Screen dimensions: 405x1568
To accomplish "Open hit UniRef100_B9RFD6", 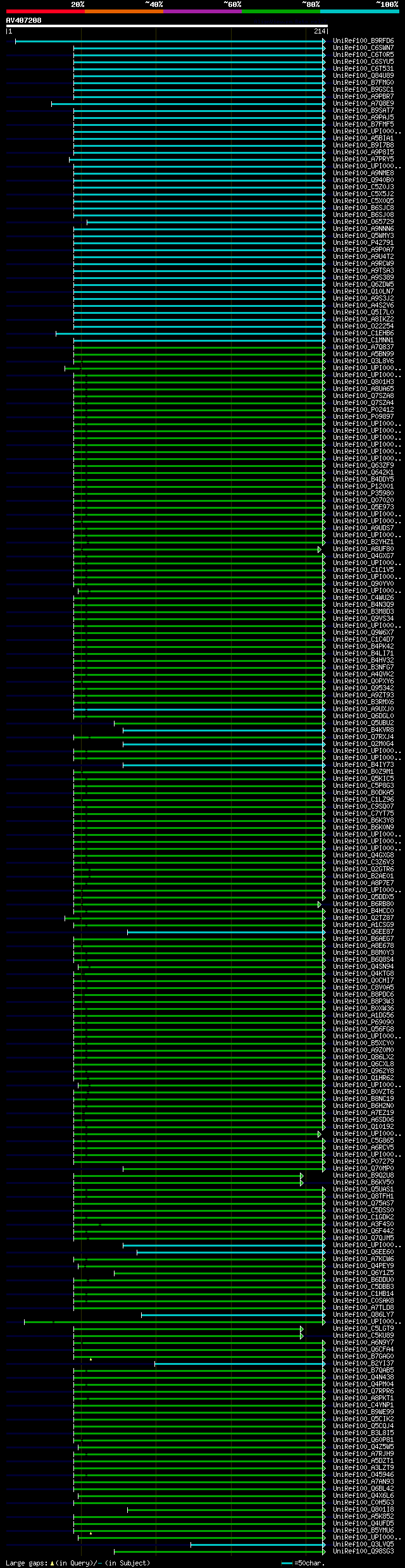I will click(363, 41).
